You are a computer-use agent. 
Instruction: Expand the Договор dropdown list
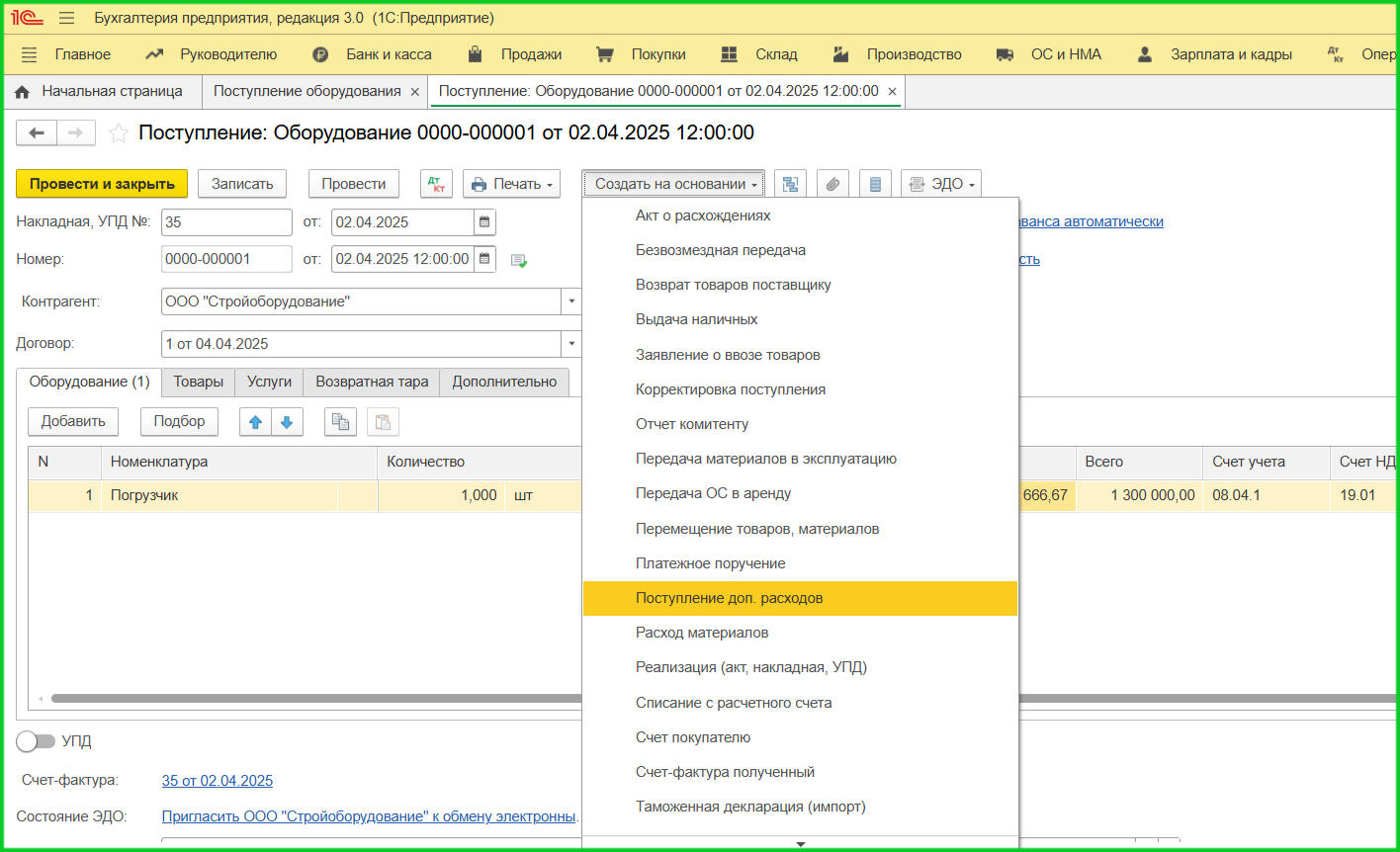tap(571, 344)
